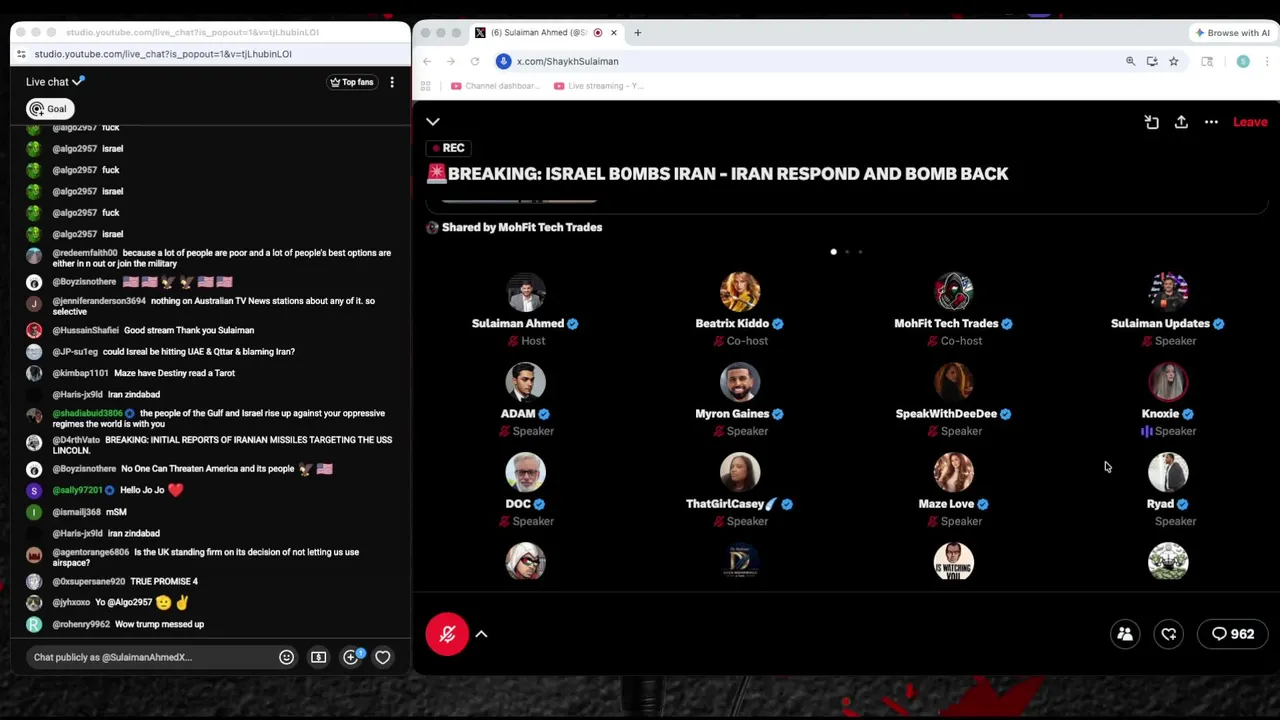This screenshot has height=720, width=1280.
Task: Click the poll/plus icon in chat input
Action: tap(351, 657)
